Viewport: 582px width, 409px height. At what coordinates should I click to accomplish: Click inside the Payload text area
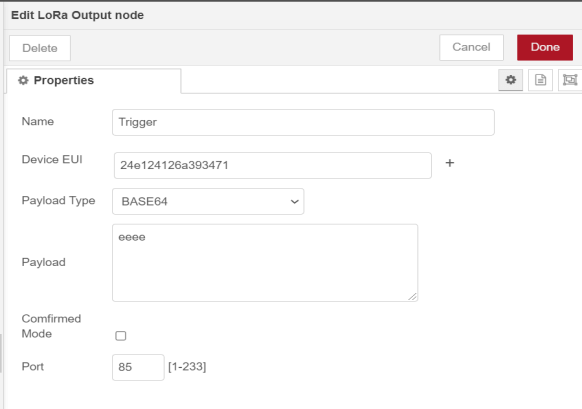[265, 262]
